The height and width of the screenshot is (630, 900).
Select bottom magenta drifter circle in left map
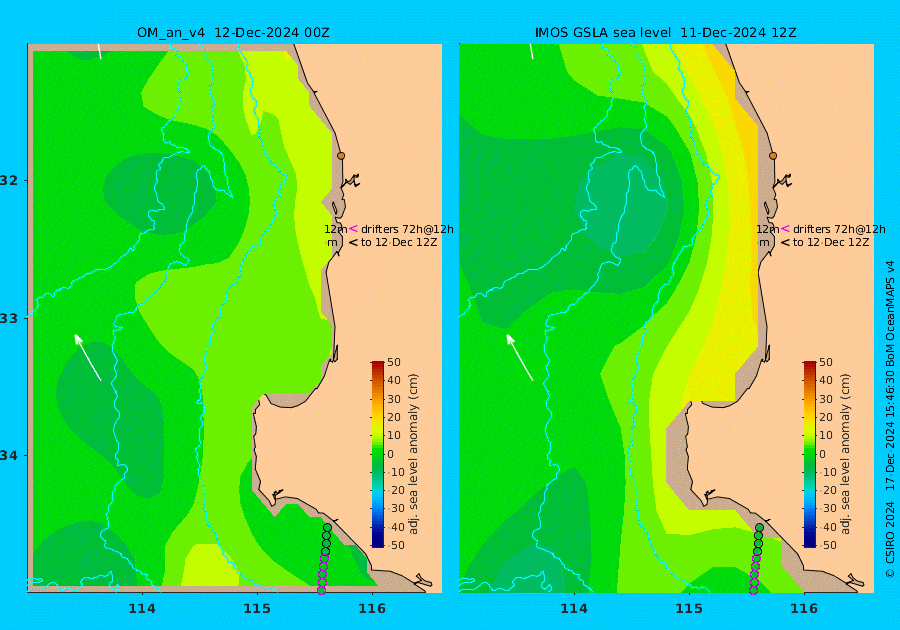[x=321, y=590]
